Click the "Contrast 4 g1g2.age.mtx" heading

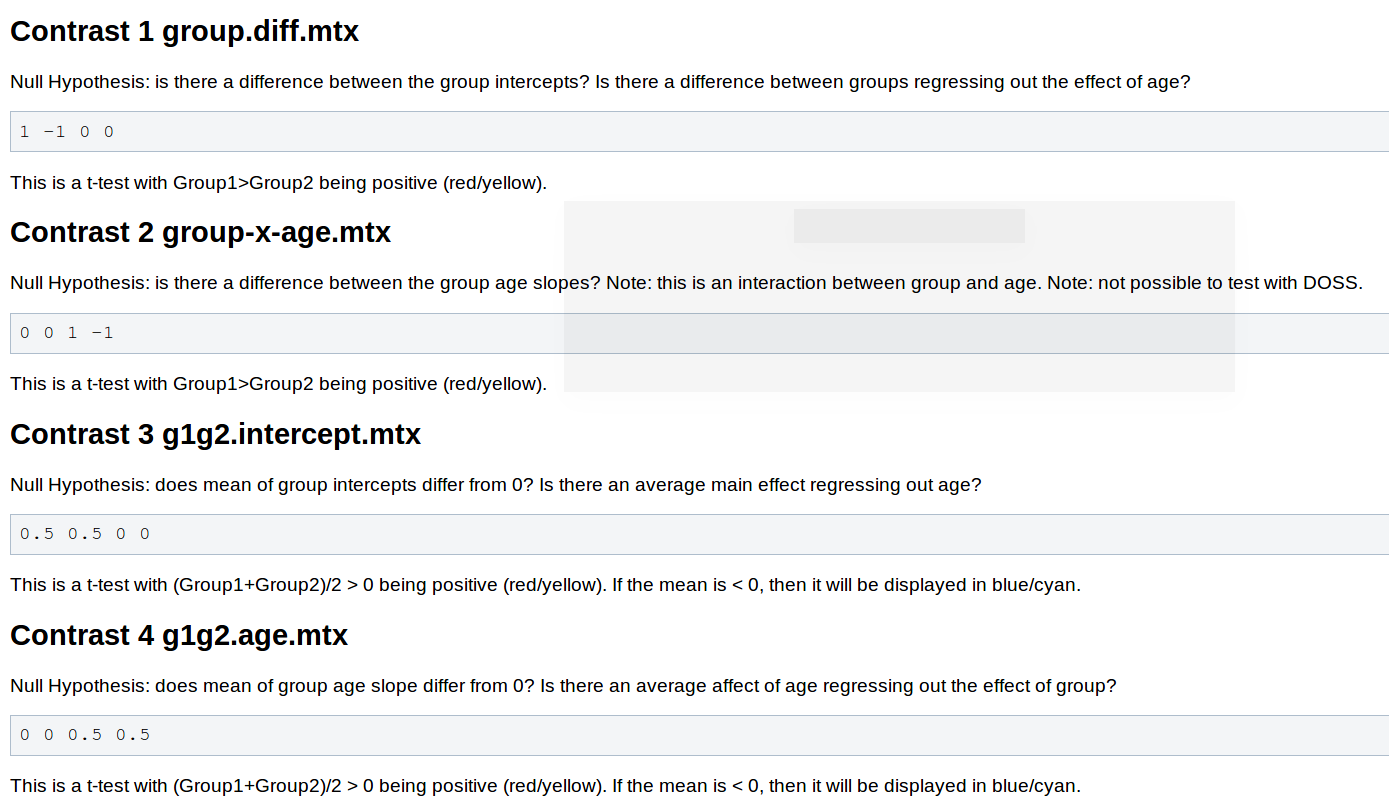(x=179, y=636)
